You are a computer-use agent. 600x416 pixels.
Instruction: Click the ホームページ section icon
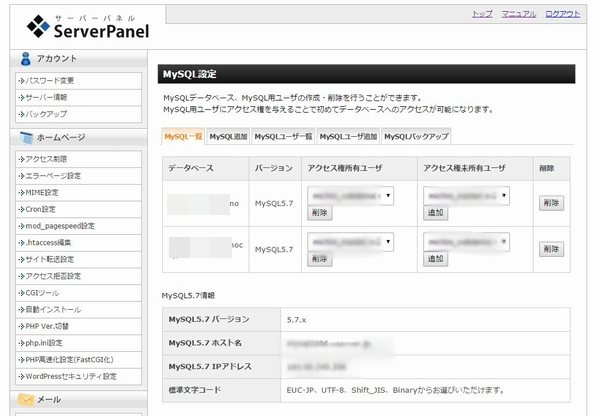point(26,137)
